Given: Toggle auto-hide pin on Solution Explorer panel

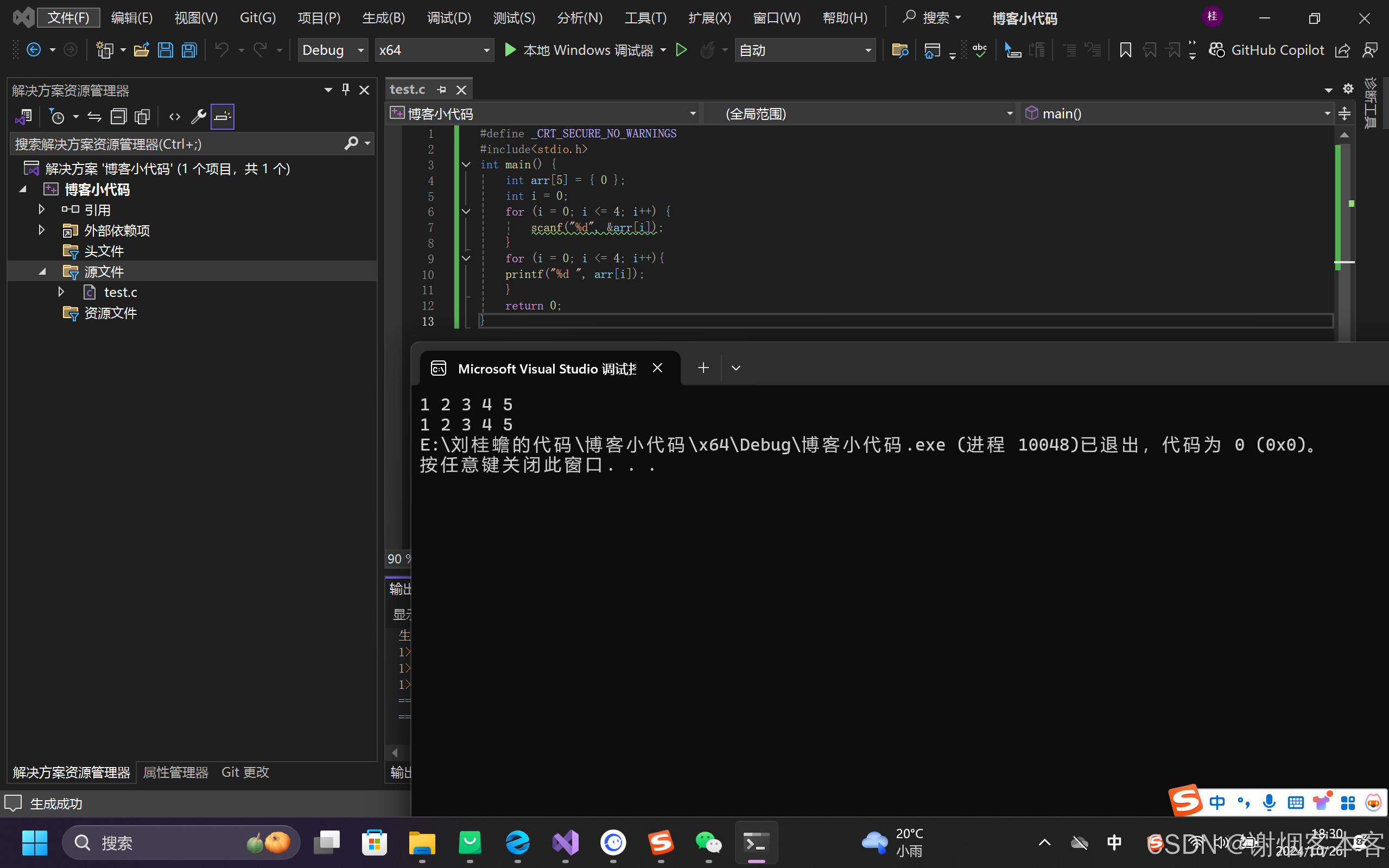Looking at the screenshot, I should tap(346, 90).
